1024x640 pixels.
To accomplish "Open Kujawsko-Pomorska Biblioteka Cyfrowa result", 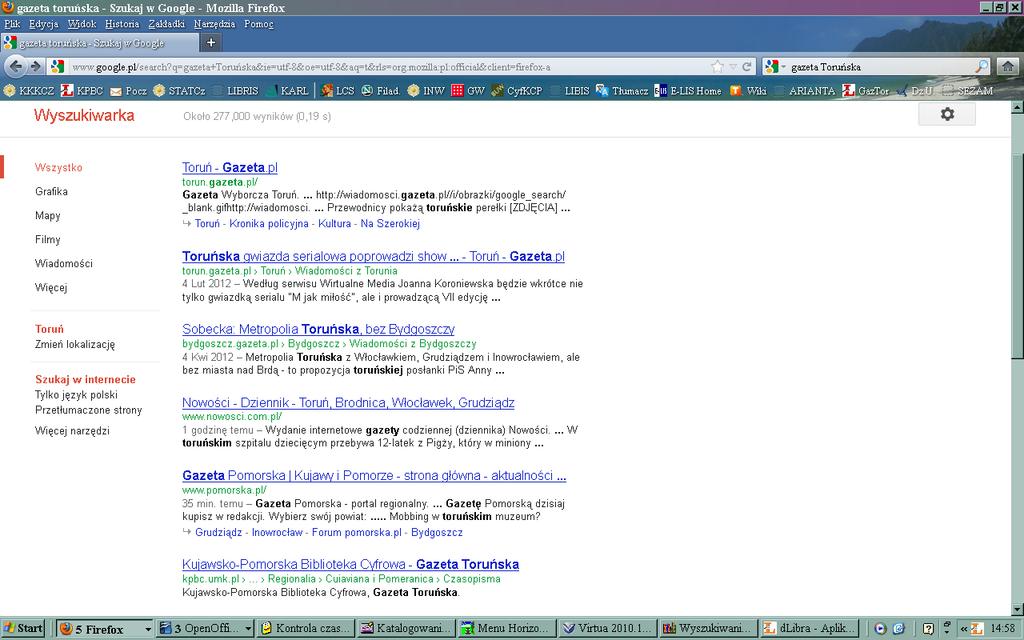I will [351, 564].
